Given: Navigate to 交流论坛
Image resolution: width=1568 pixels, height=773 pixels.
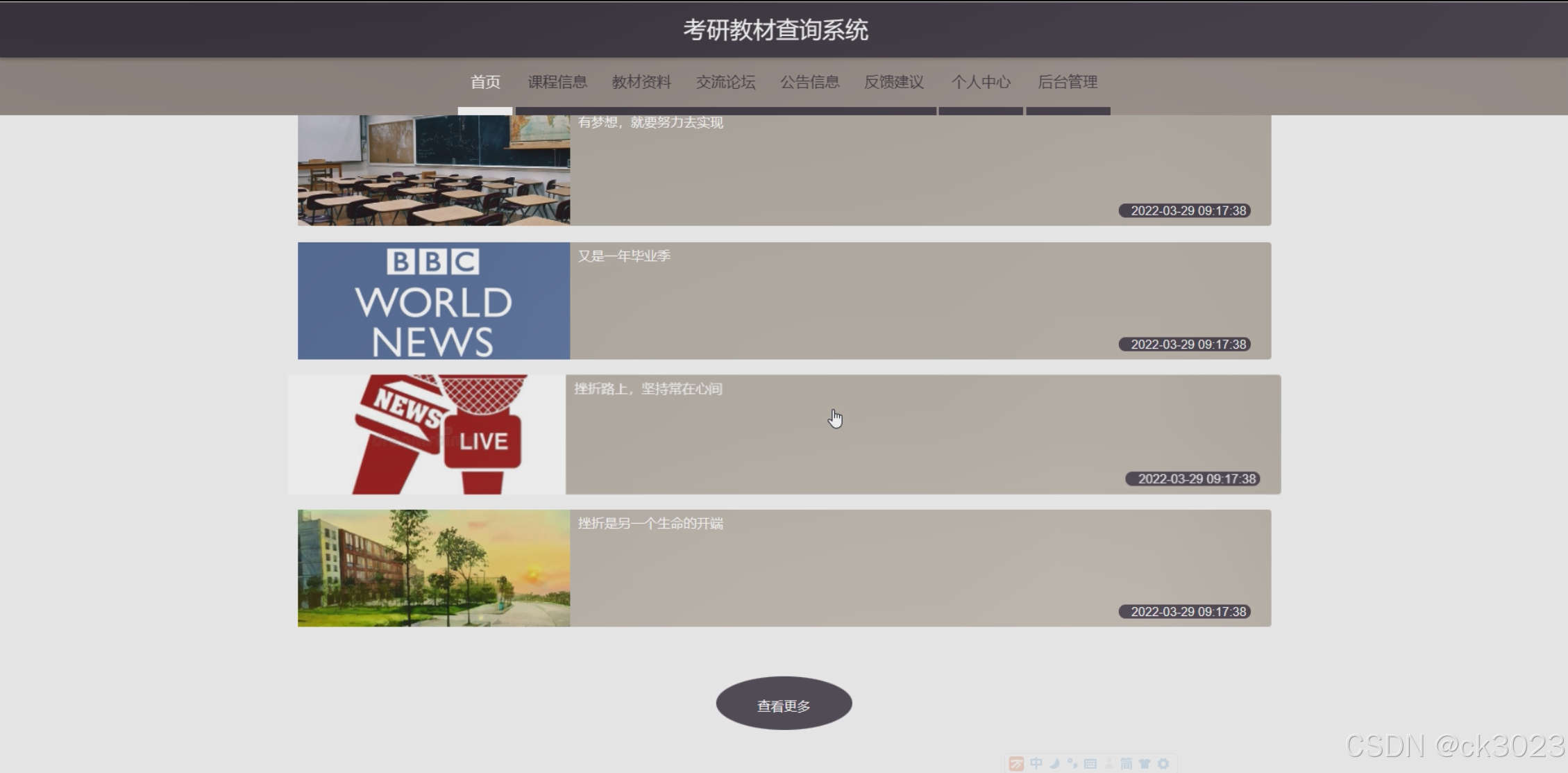Looking at the screenshot, I should (725, 82).
